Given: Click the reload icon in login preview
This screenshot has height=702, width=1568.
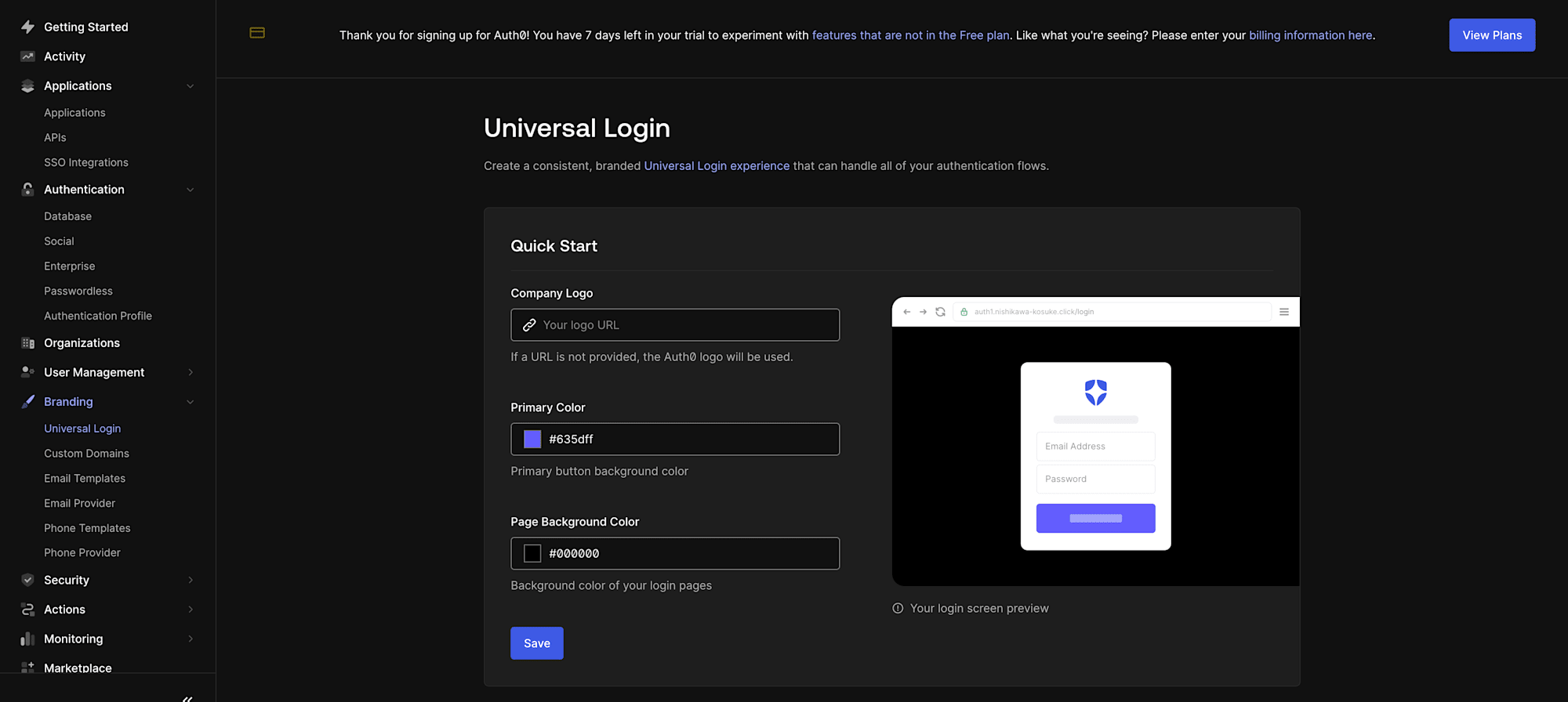Looking at the screenshot, I should click(x=940, y=312).
